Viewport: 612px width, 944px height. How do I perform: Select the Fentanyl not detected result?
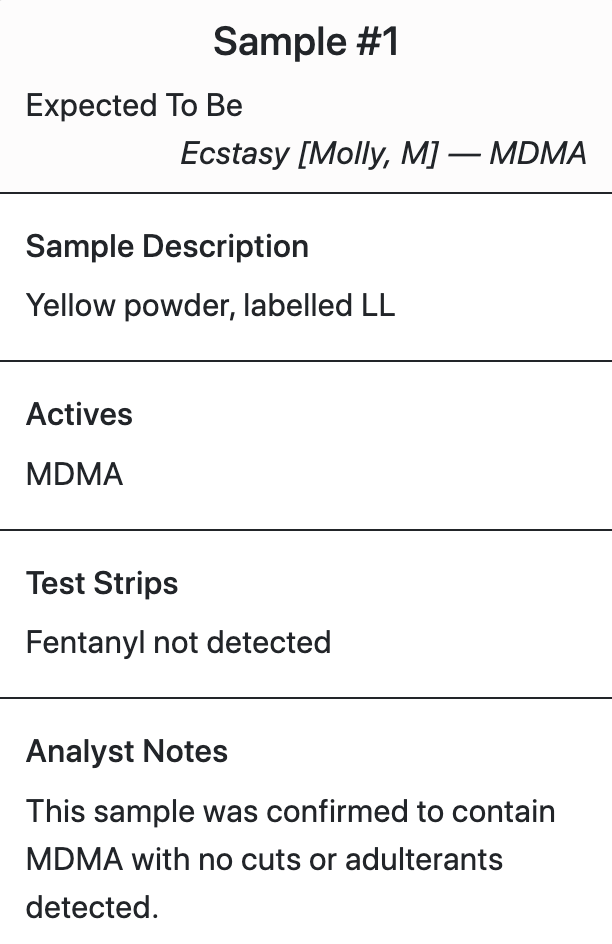click(179, 642)
